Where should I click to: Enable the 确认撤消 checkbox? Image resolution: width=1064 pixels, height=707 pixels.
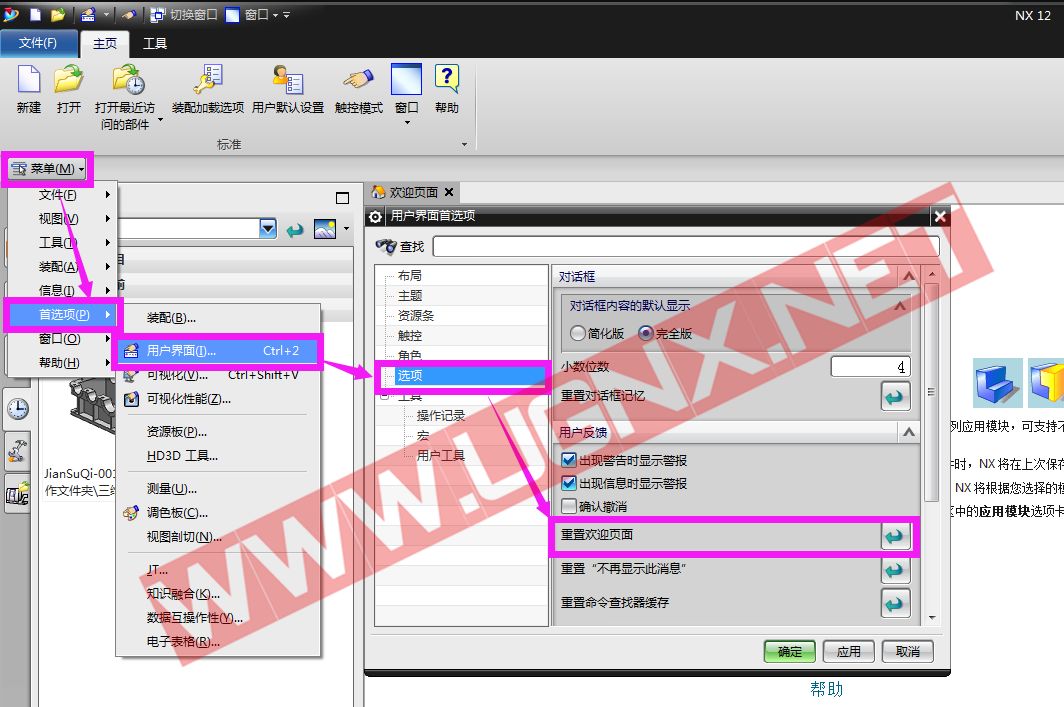(x=569, y=506)
